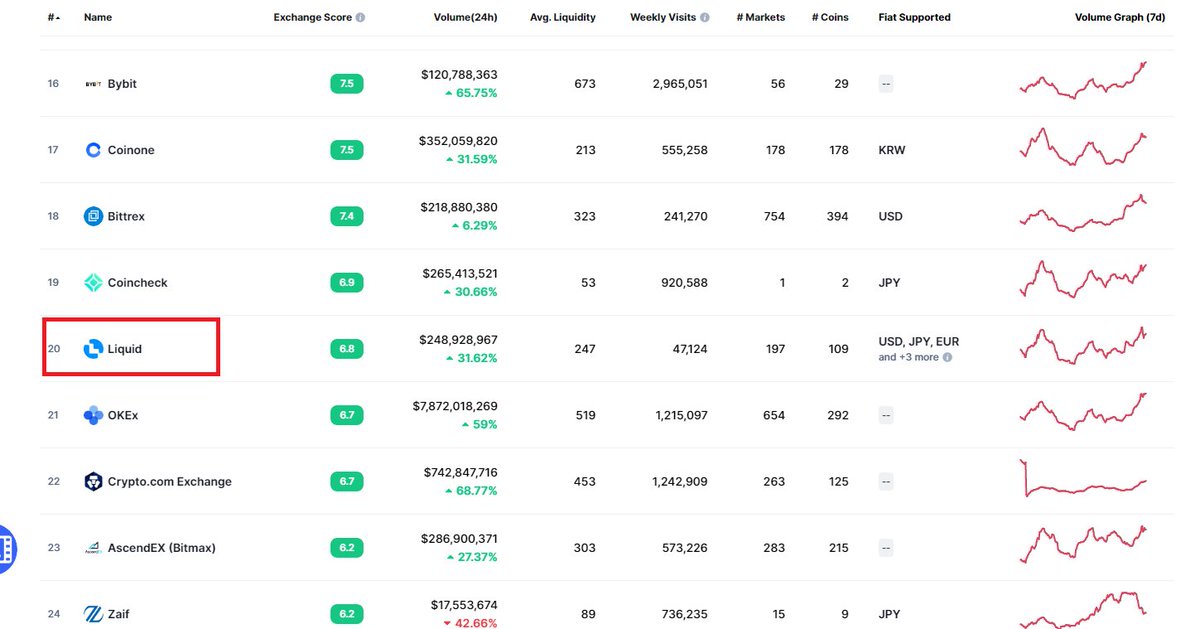Viewport: 1200px width, 629px height.
Task: Sort table by rank number column
Action: pos(53,17)
